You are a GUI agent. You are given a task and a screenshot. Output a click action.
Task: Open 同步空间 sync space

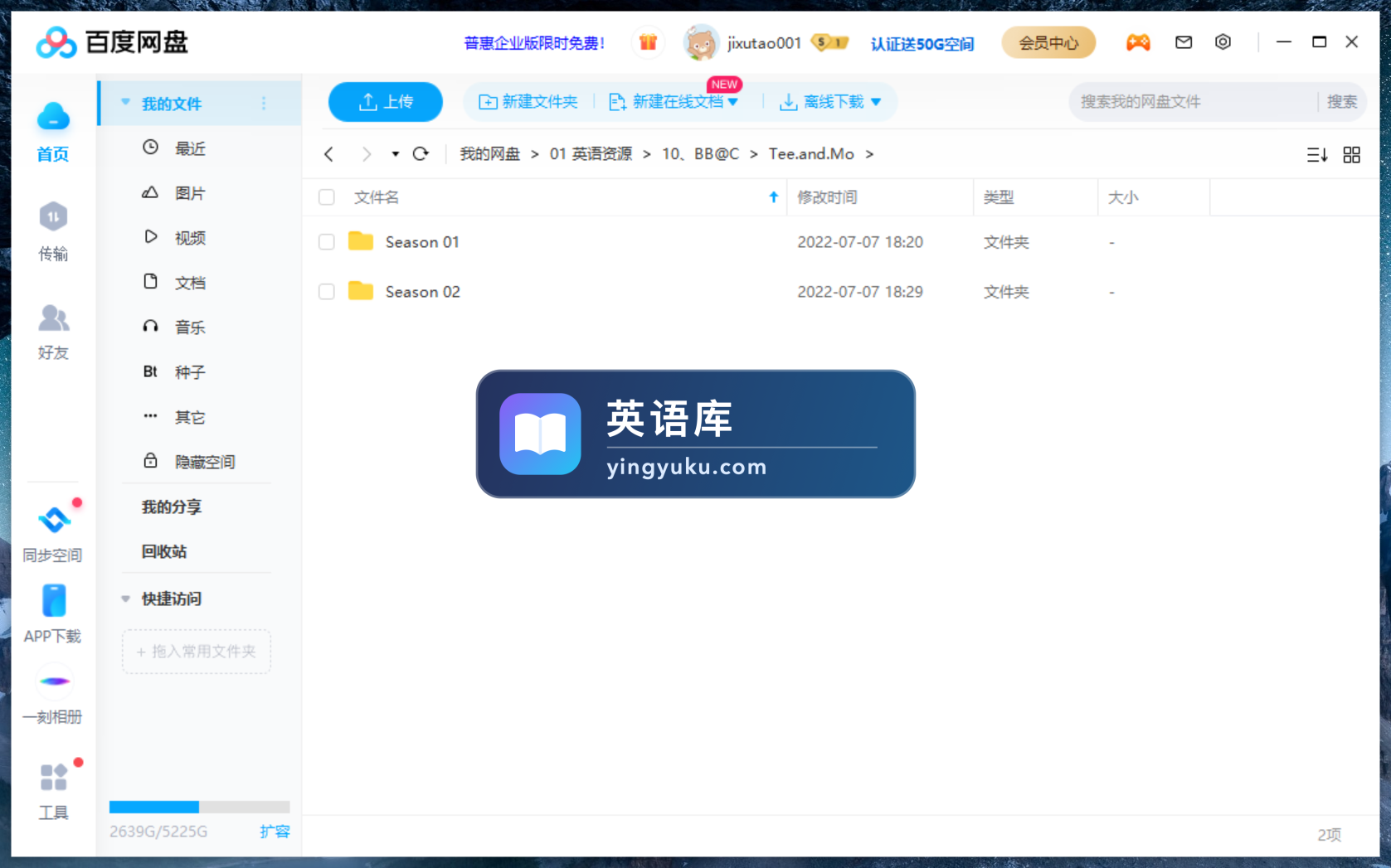pyautogui.click(x=53, y=521)
